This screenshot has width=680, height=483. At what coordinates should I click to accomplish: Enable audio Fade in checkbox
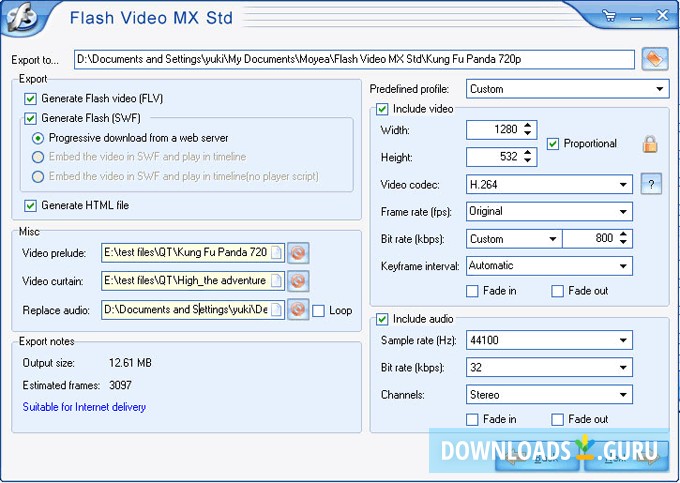coord(472,420)
